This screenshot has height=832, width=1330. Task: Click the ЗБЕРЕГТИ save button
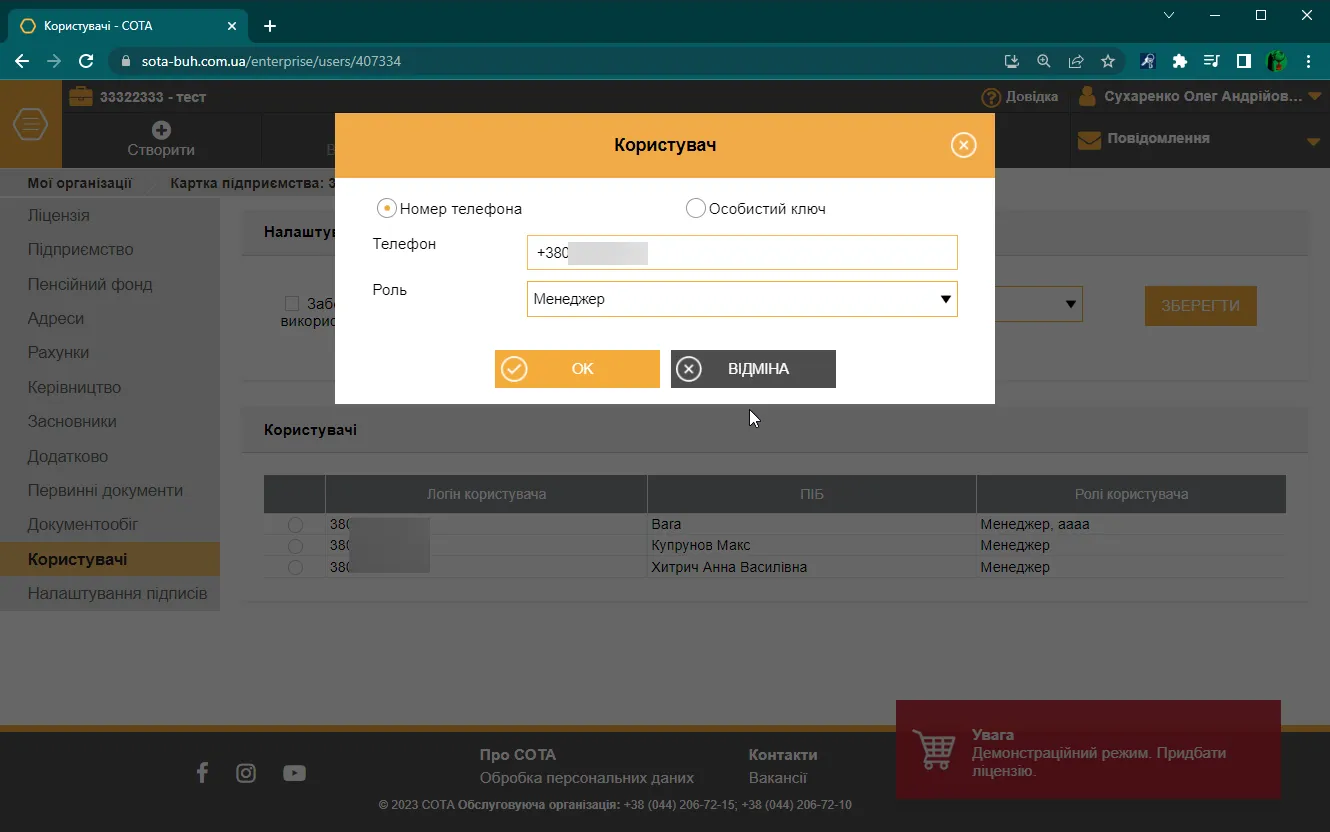point(1201,306)
